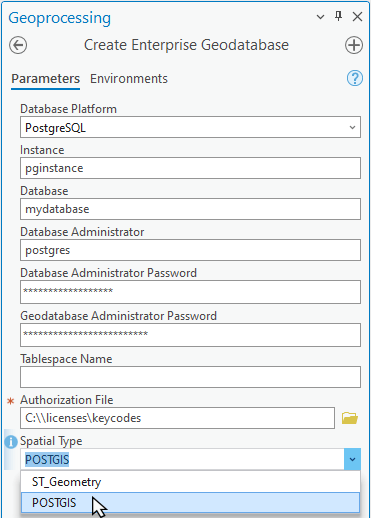Viewport: 371px width, 518px height.
Task: Click the Instance field containing pginstance
Action: point(190,168)
